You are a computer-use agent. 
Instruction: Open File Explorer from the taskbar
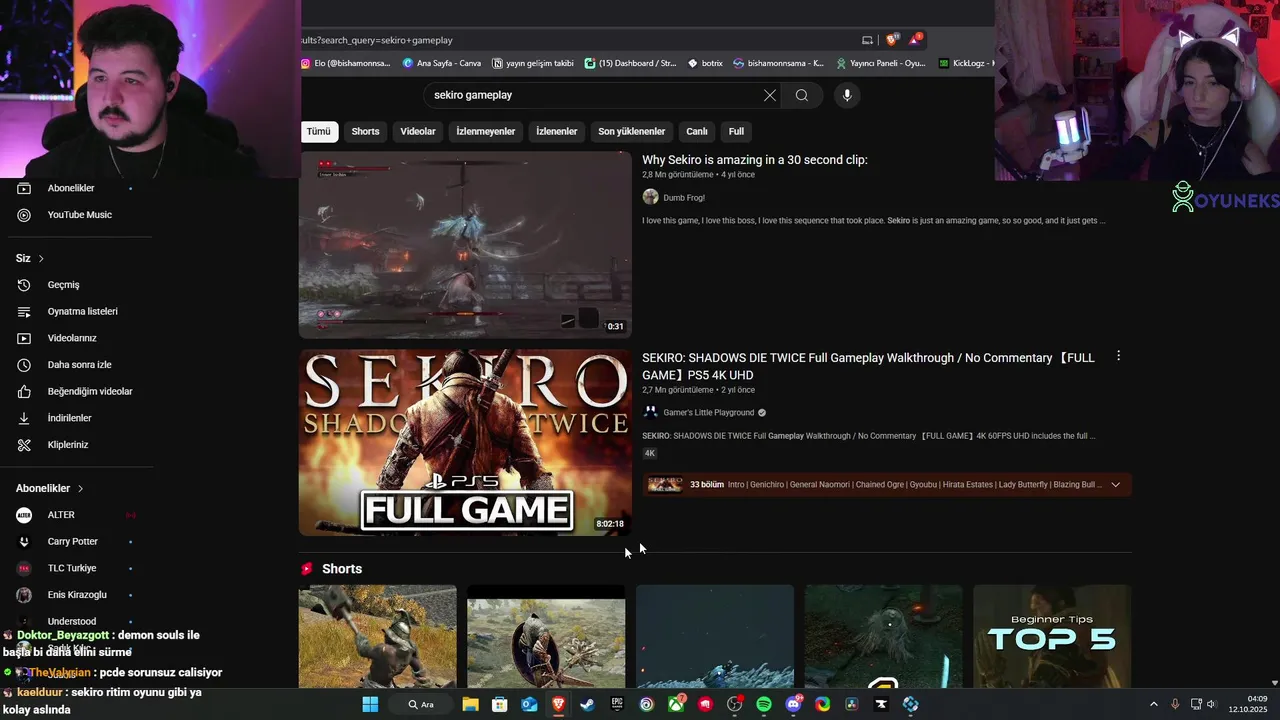coord(470,704)
